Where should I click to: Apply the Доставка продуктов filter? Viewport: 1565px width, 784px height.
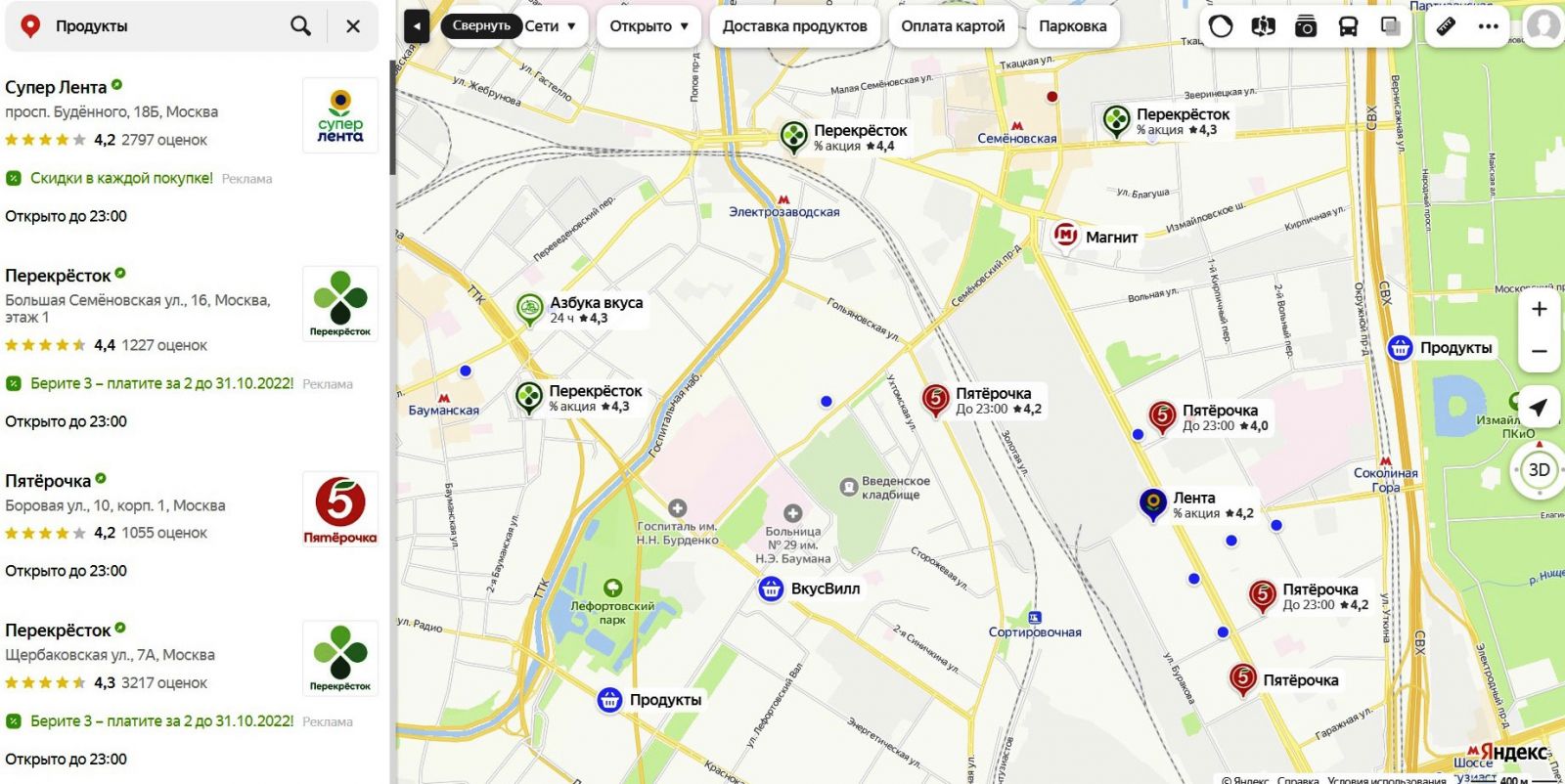click(x=794, y=26)
